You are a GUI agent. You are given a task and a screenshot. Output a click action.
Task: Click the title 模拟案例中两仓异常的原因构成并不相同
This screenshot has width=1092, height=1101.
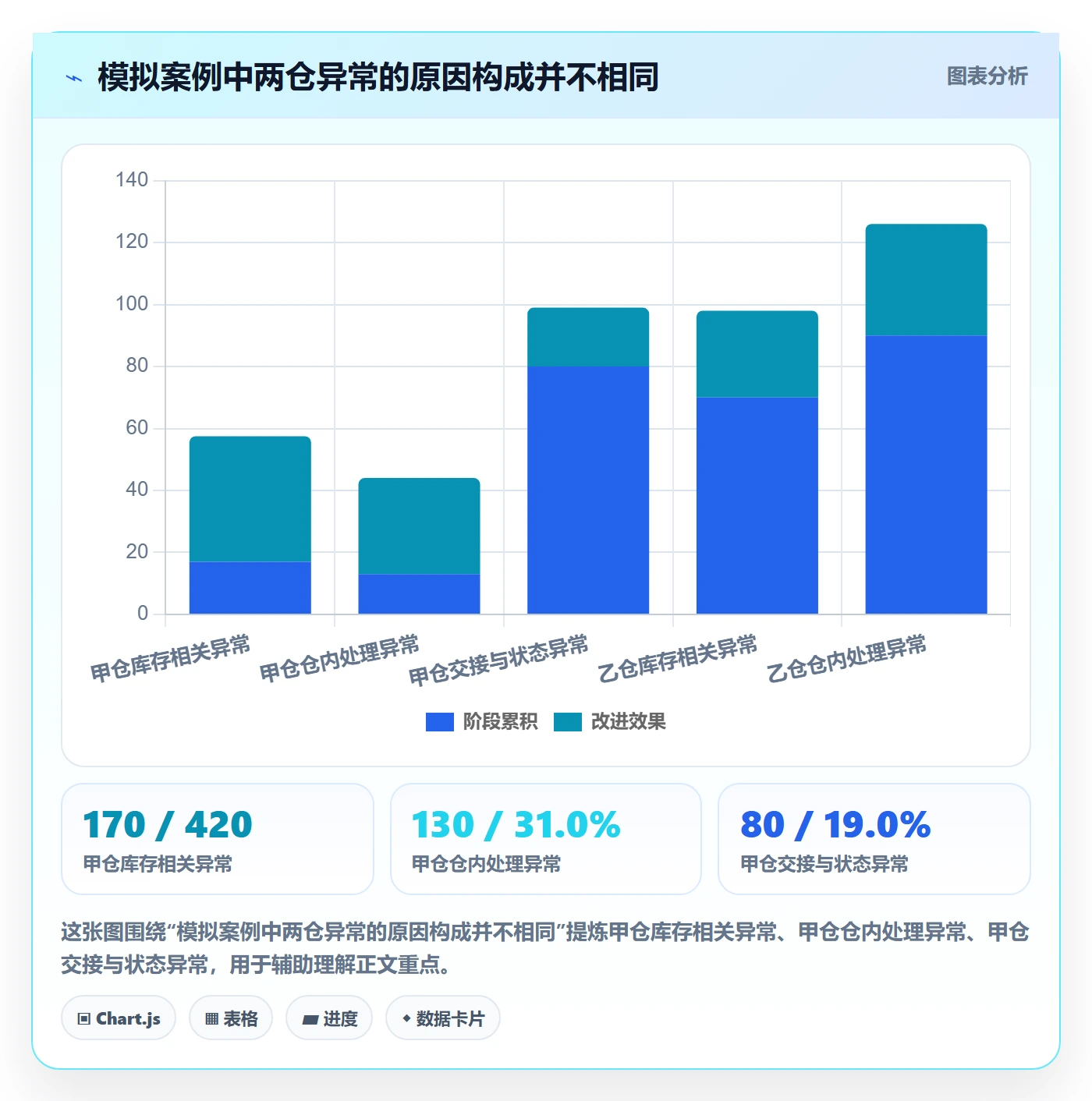tap(378, 77)
